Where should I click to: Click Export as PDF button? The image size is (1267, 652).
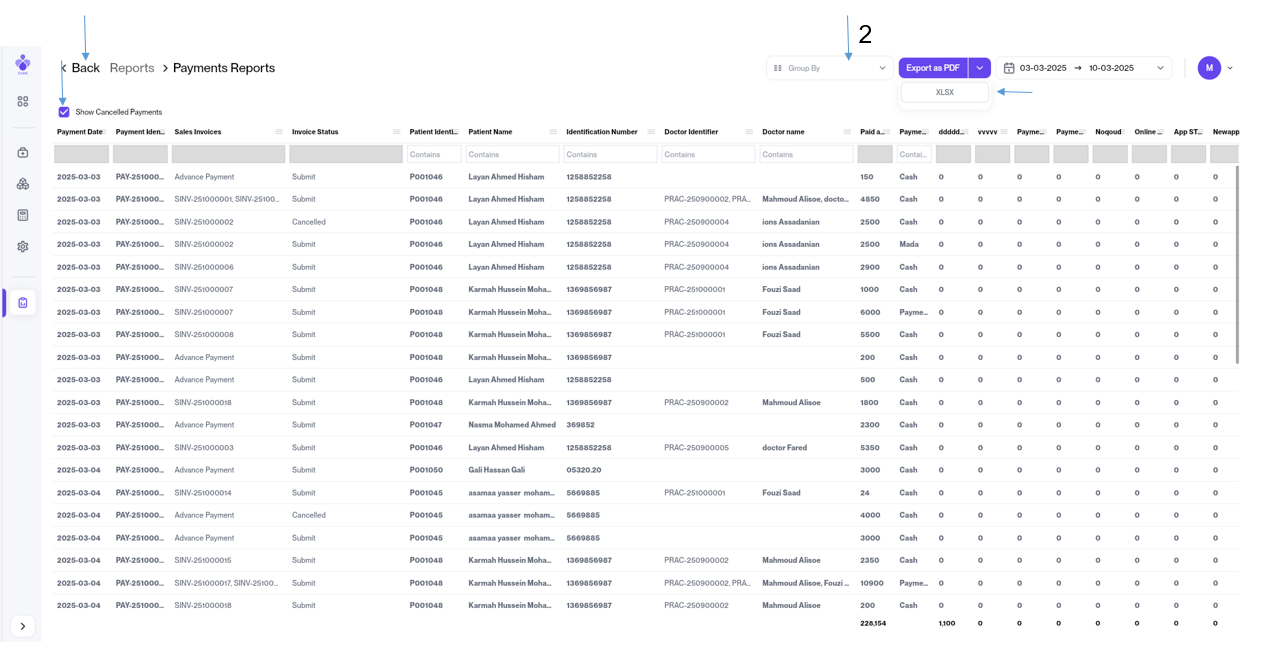point(932,68)
